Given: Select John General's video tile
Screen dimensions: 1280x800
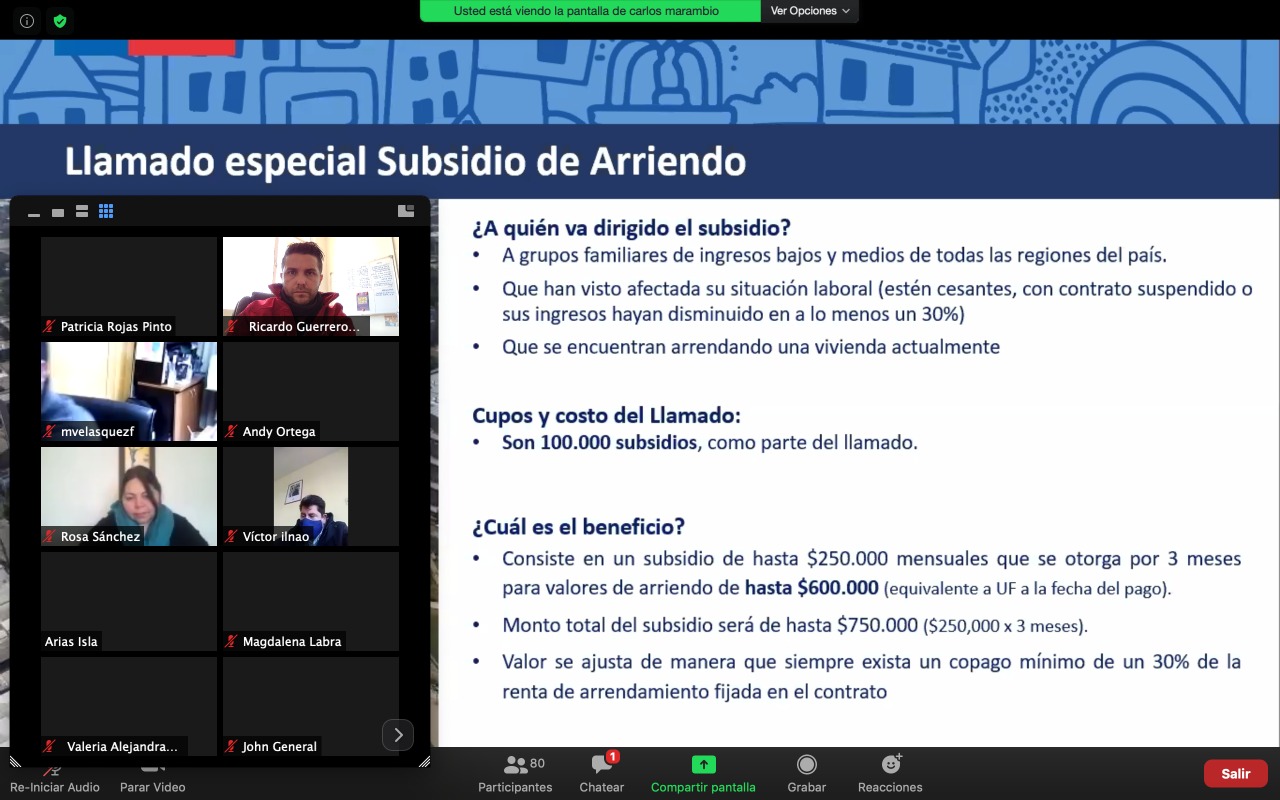Looking at the screenshot, I should tap(311, 706).
